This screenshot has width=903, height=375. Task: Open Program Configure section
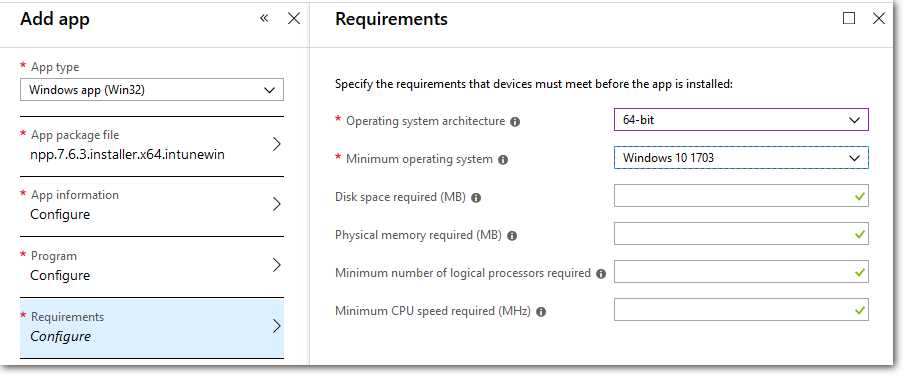152,267
